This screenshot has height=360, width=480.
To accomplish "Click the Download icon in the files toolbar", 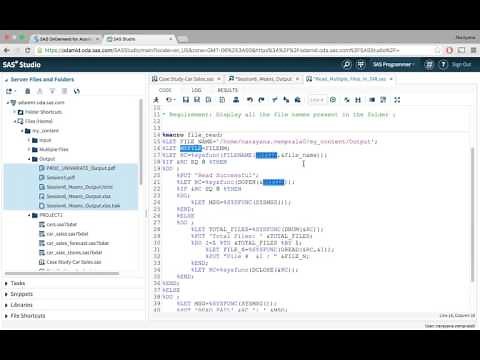I will 52,91.
